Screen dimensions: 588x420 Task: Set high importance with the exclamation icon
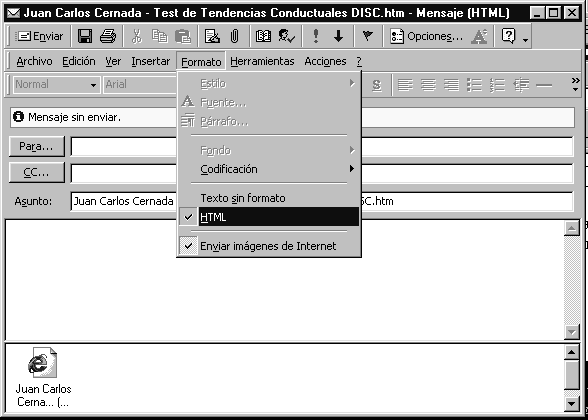[316, 36]
